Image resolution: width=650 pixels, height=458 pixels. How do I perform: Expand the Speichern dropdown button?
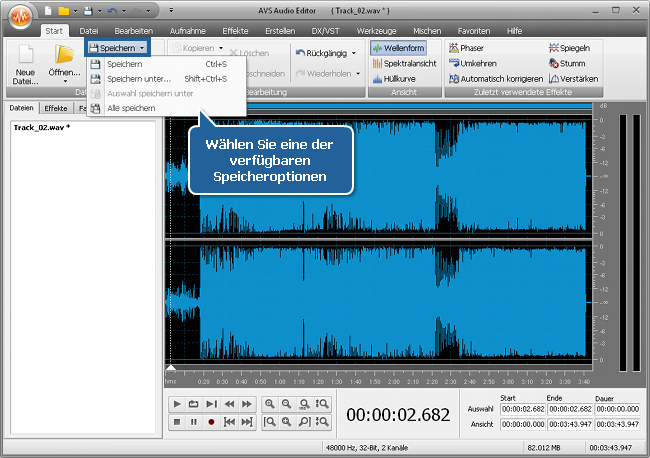[x=143, y=48]
